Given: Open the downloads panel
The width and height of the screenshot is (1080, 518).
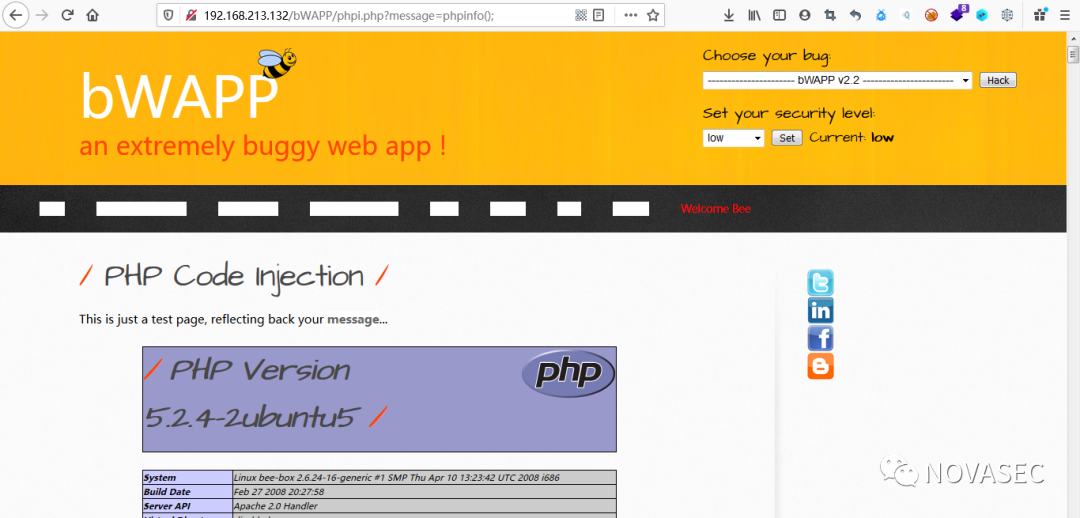Looking at the screenshot, I should click(729, 15).
